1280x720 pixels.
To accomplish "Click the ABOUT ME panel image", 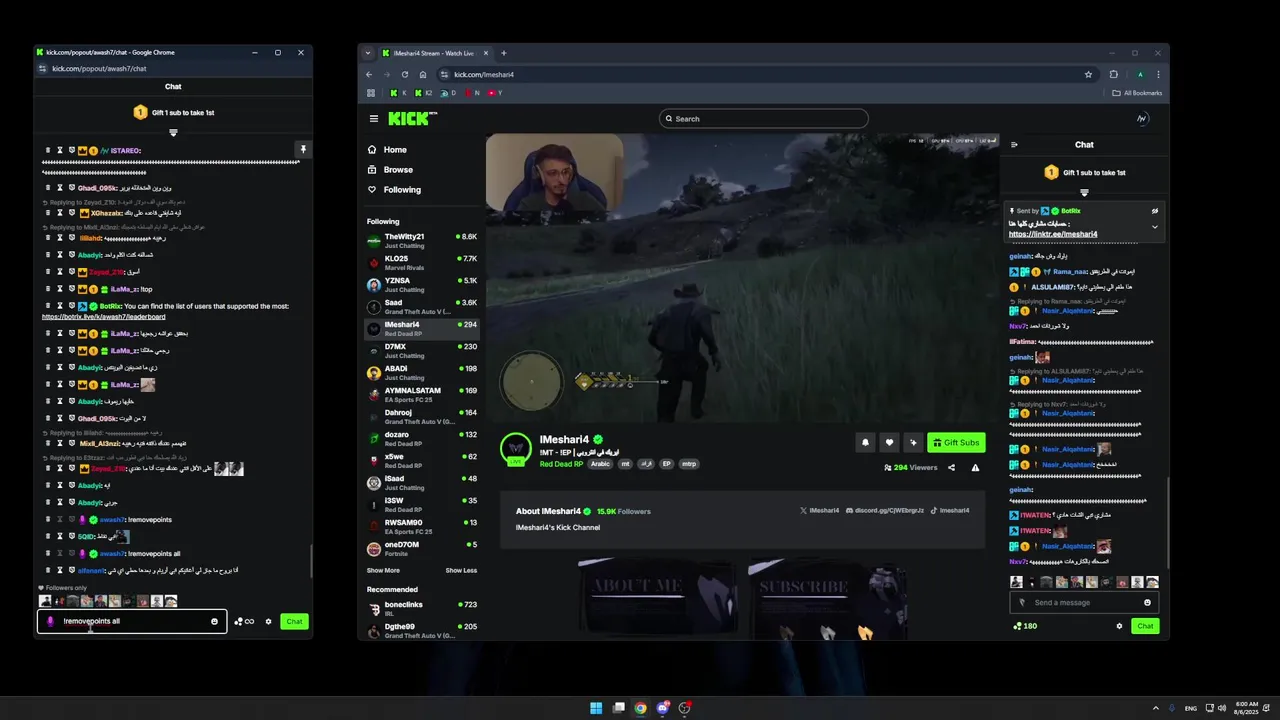I will 656,596.
